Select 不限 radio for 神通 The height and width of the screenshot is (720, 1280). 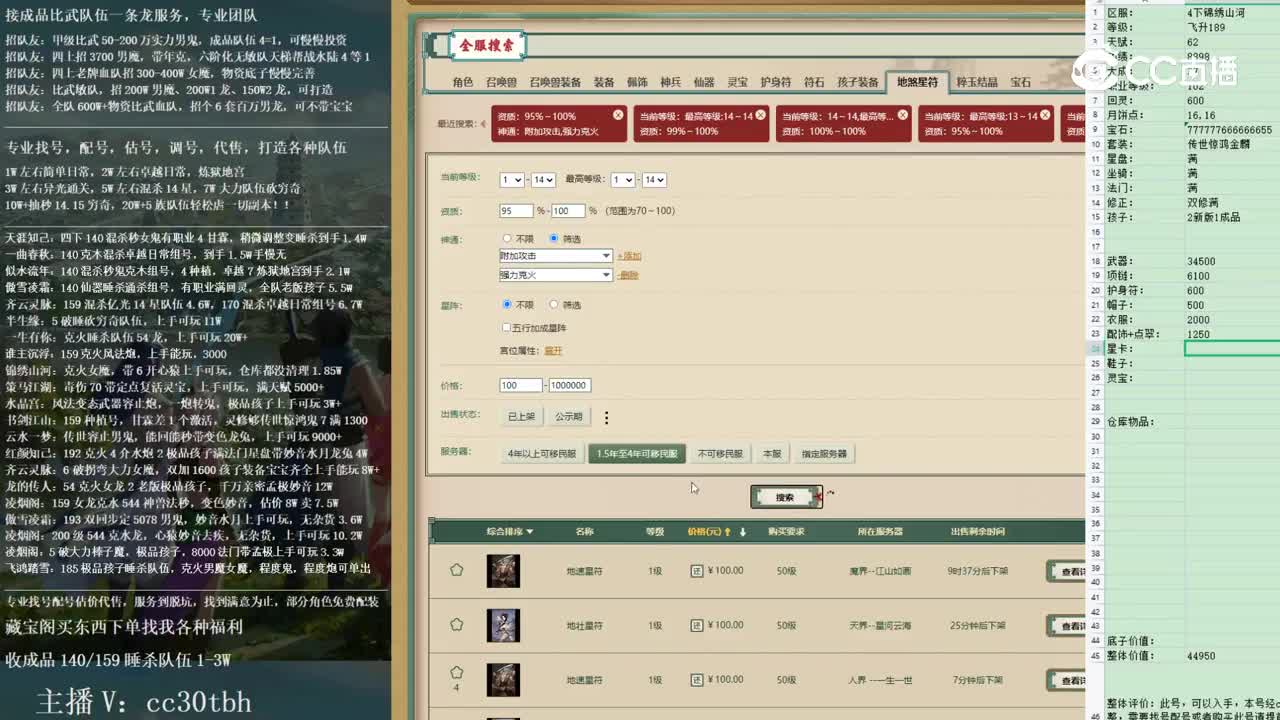(x=507, y=239)
